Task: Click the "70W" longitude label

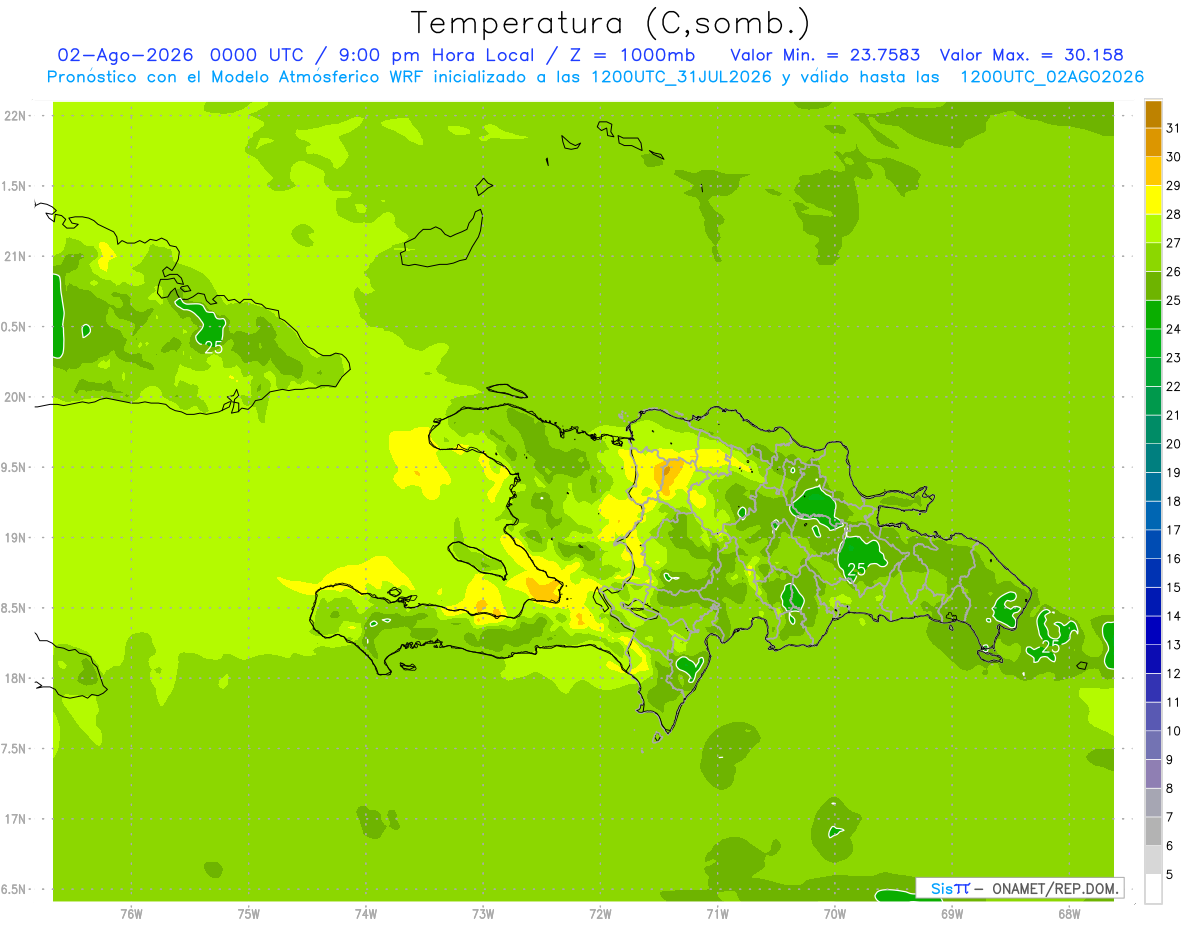Action: (835, 914)
